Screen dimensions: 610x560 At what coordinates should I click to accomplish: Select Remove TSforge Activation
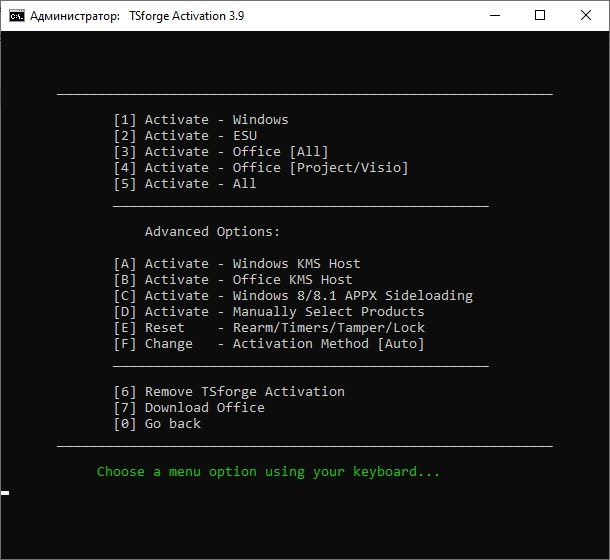click(229, 392)
